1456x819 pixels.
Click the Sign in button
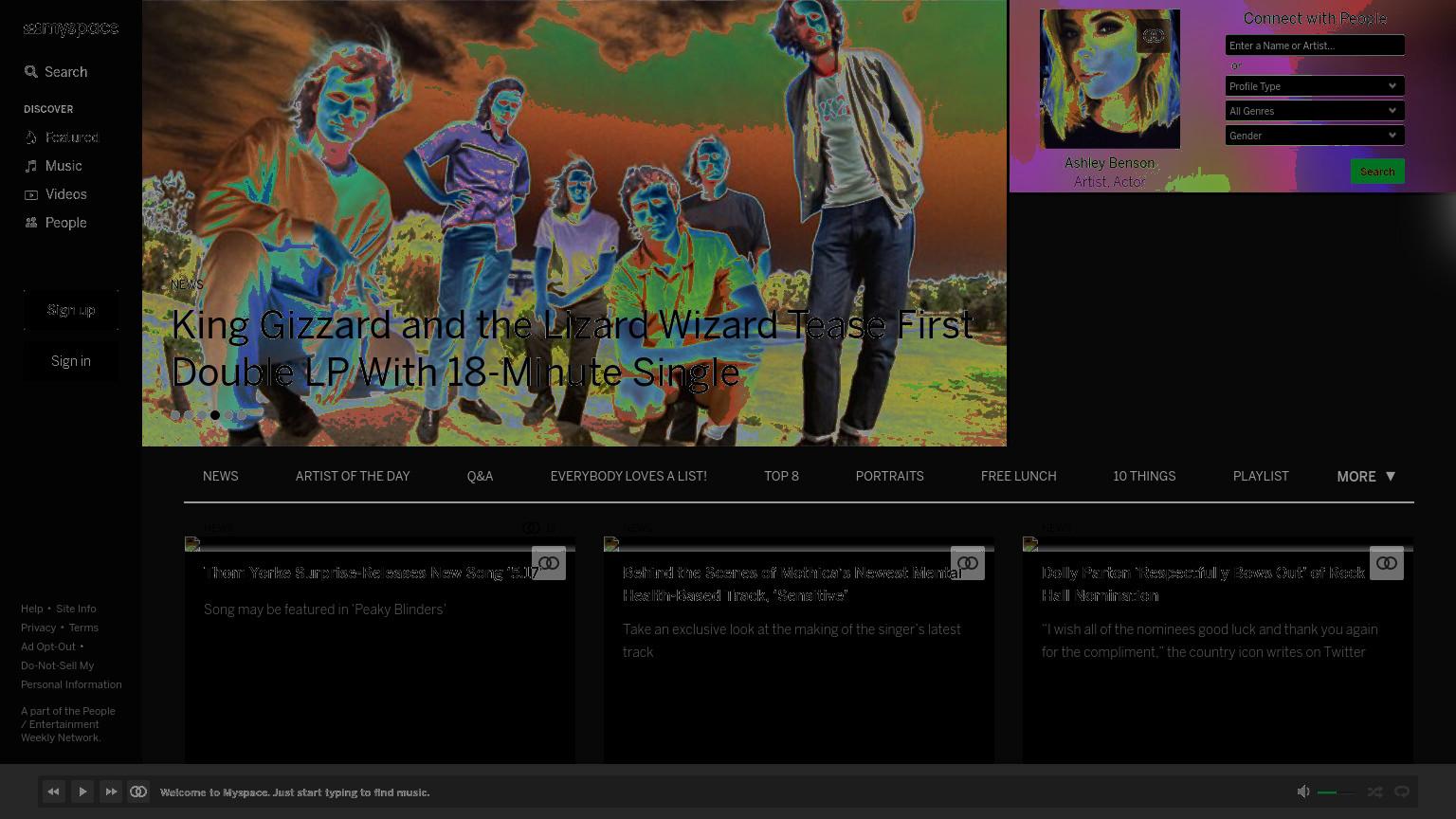(x=71, y=361)
